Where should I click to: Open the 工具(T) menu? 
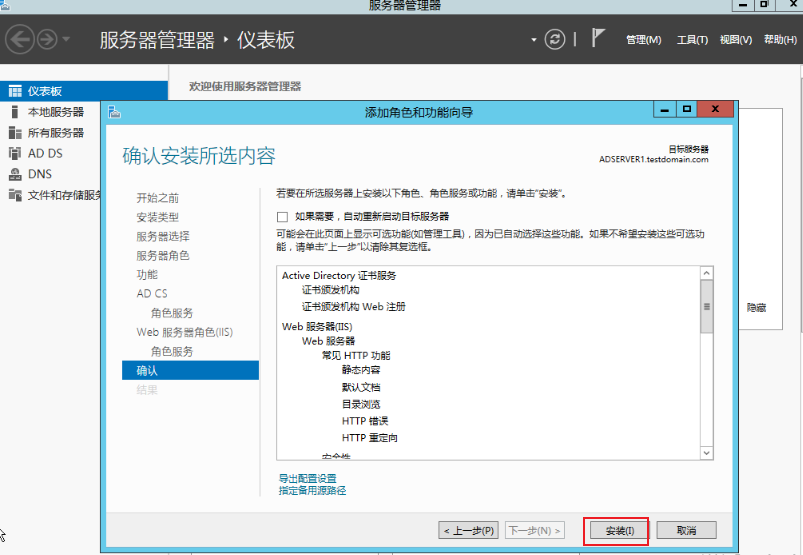pyautogui.click(x=692, y=40)
